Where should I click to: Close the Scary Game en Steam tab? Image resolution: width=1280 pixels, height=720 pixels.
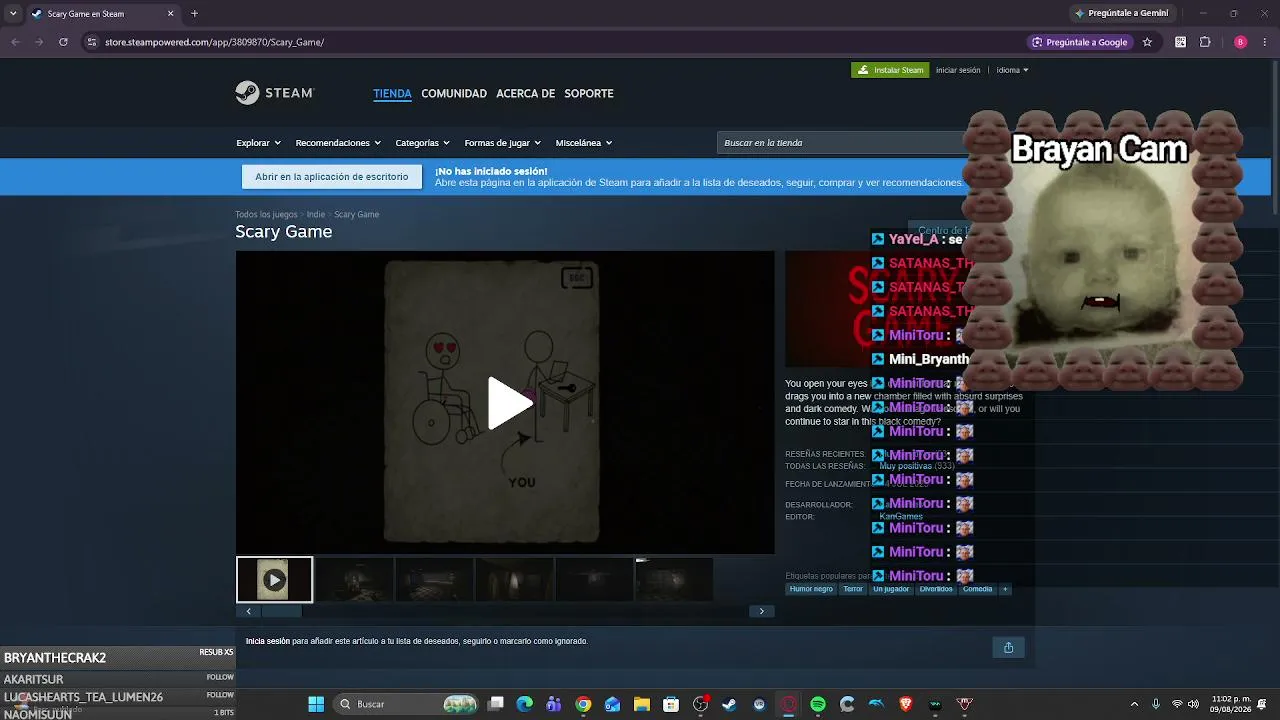point(170,14)
